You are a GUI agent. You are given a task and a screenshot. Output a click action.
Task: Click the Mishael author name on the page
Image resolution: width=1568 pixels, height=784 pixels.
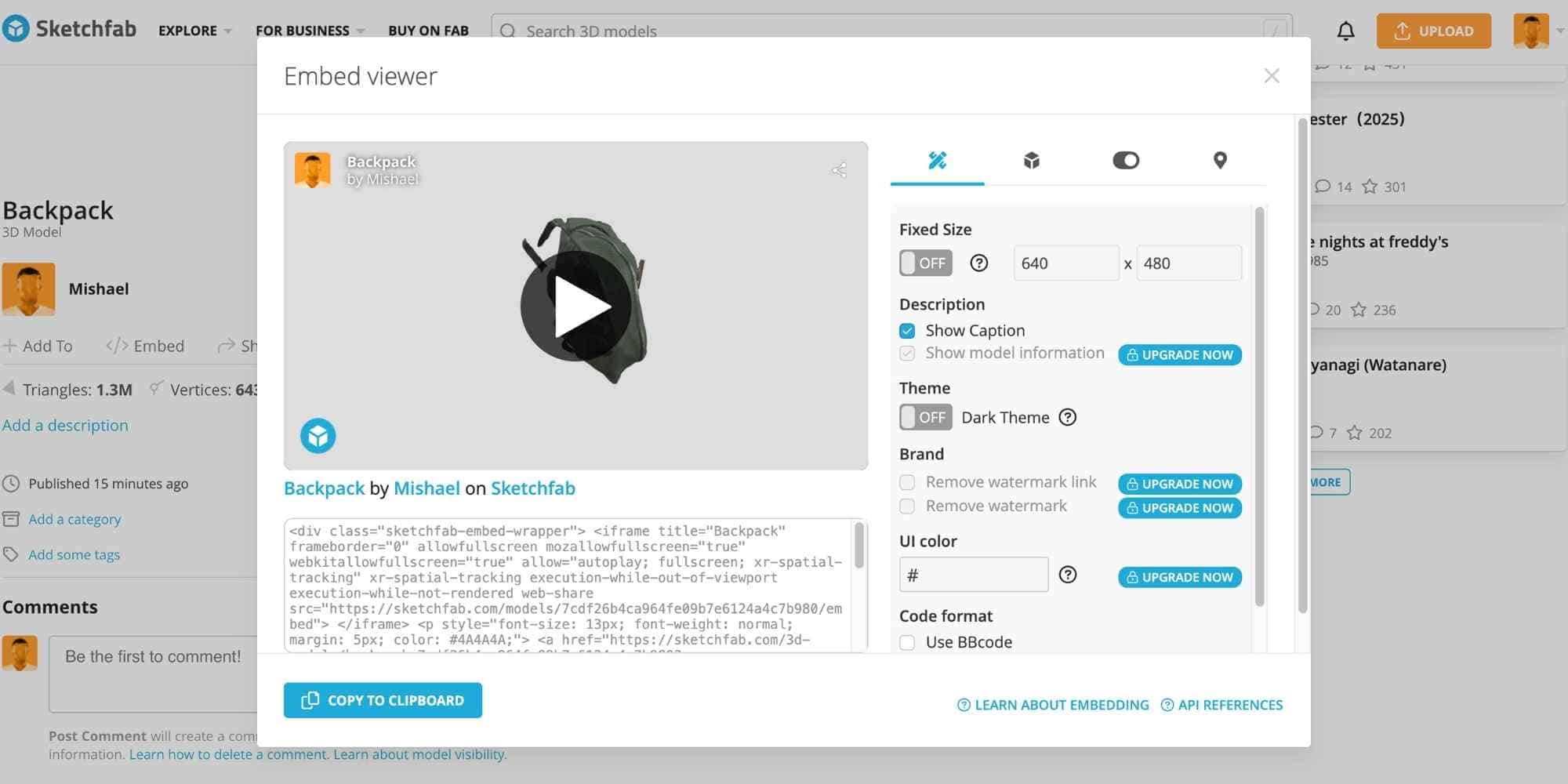[99, 289]
